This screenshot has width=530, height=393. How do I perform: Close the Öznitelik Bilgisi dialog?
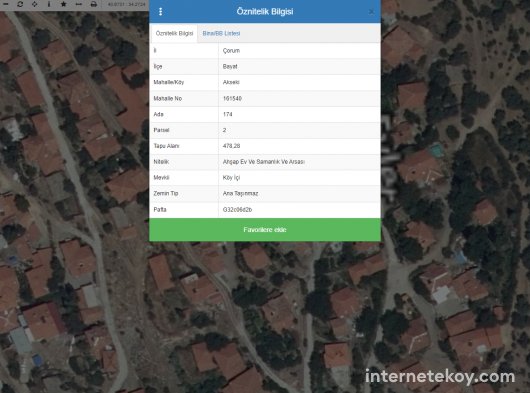[371, 12]
